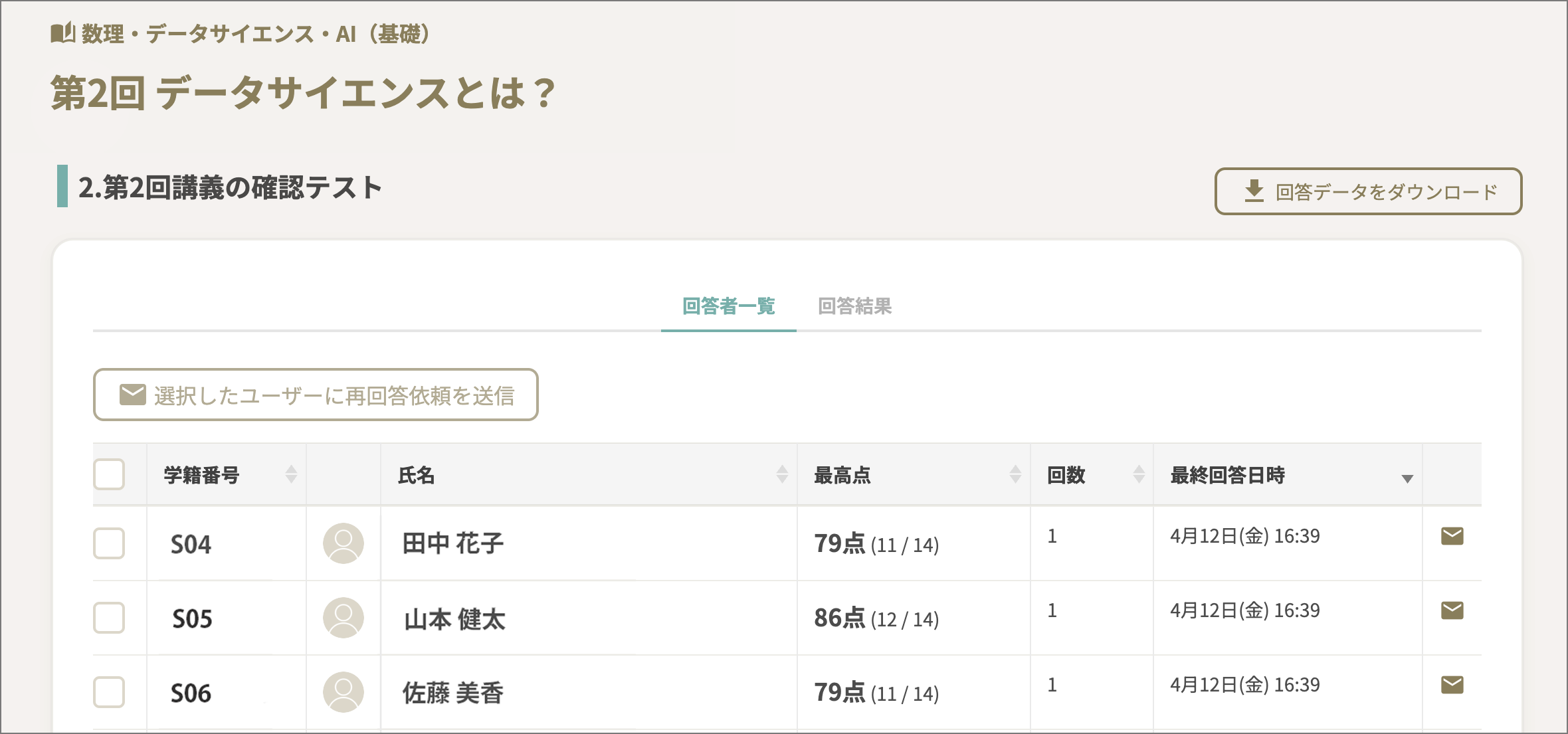Click the name 田中 花子
Image resolution: width=1568 pixels, height=734 pixels.
coord(453,543)
